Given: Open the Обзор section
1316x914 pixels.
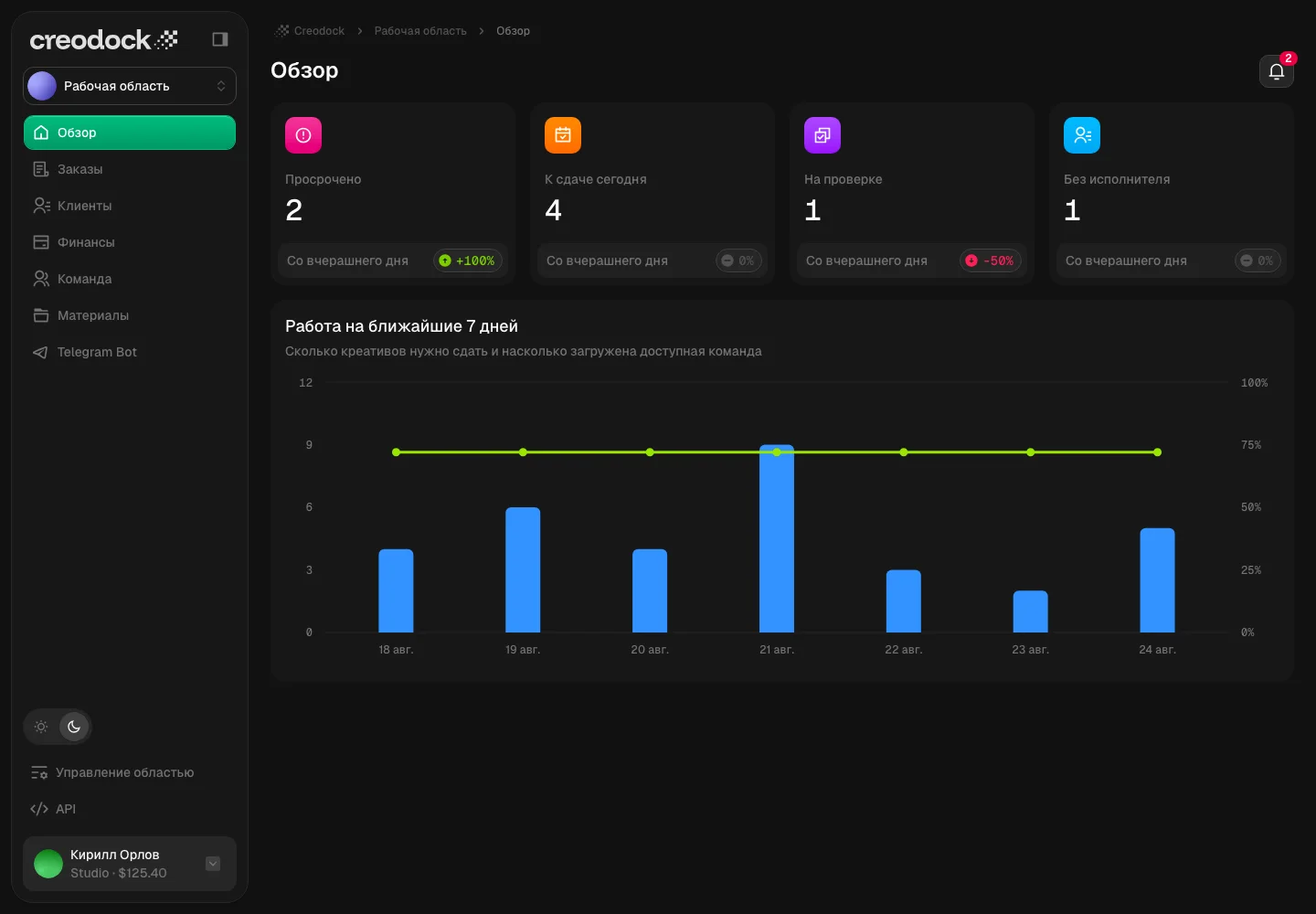Looking at the screenshot, I should (130, 133).
